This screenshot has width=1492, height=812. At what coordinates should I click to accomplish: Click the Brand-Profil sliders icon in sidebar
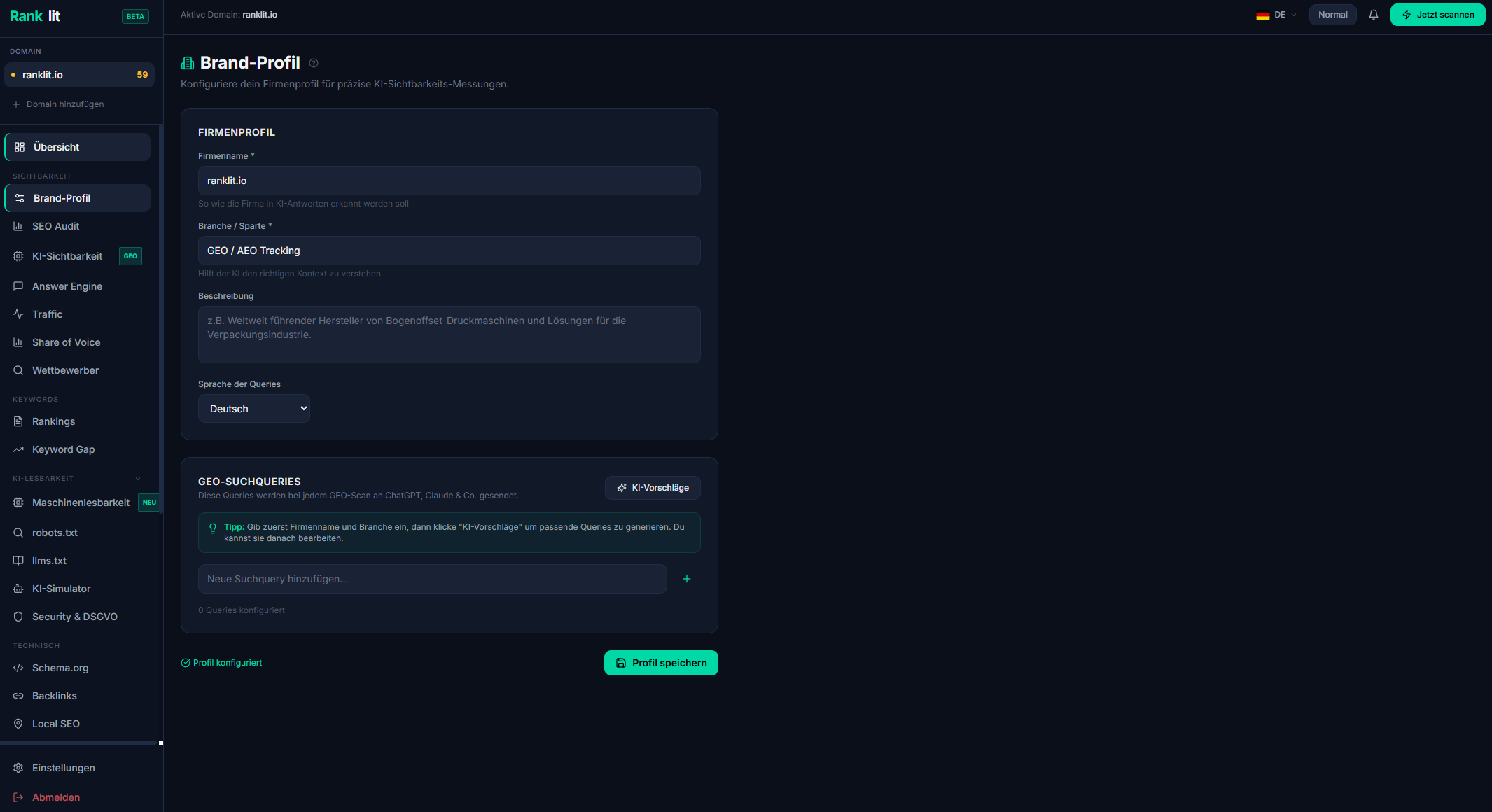pyautogui.click(x=20, y=198)
